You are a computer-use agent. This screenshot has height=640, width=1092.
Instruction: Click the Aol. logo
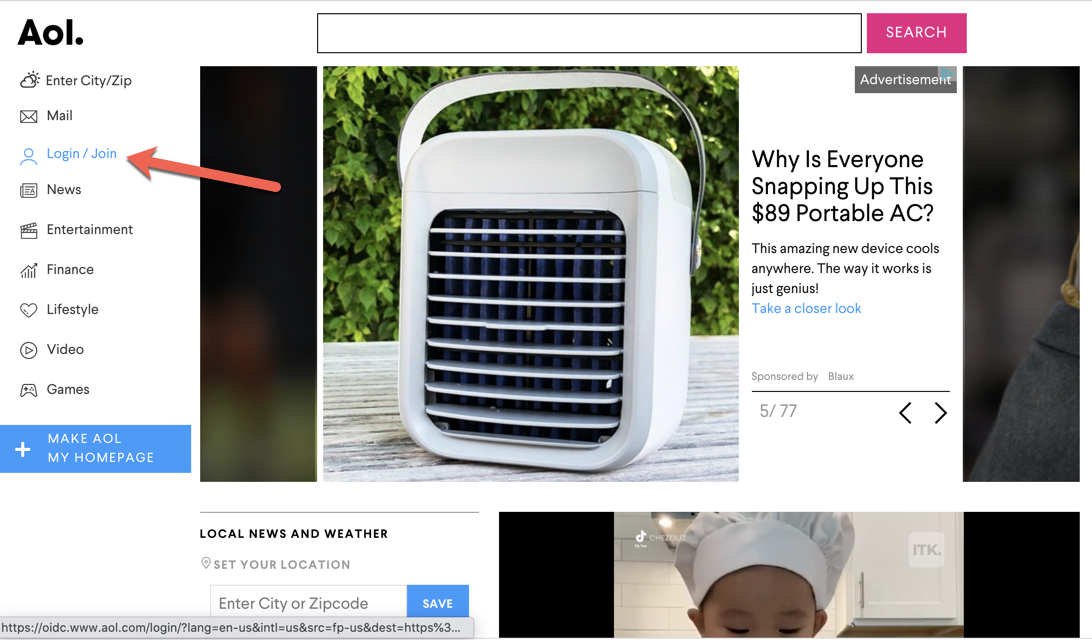click(x=50, y=32)
